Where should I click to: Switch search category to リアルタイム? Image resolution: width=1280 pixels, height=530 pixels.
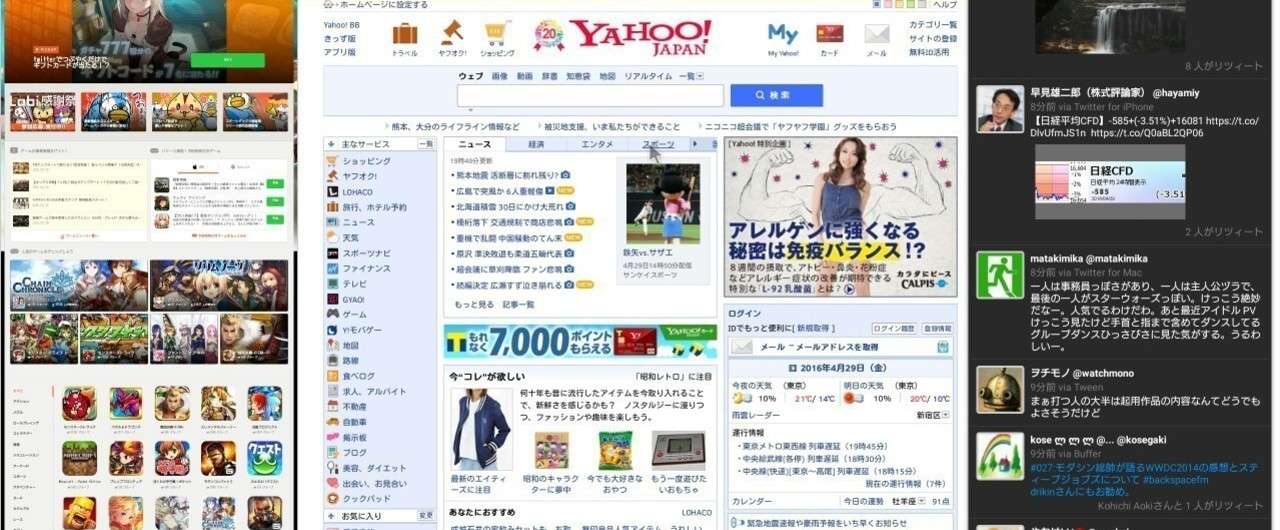coord(648,76)
